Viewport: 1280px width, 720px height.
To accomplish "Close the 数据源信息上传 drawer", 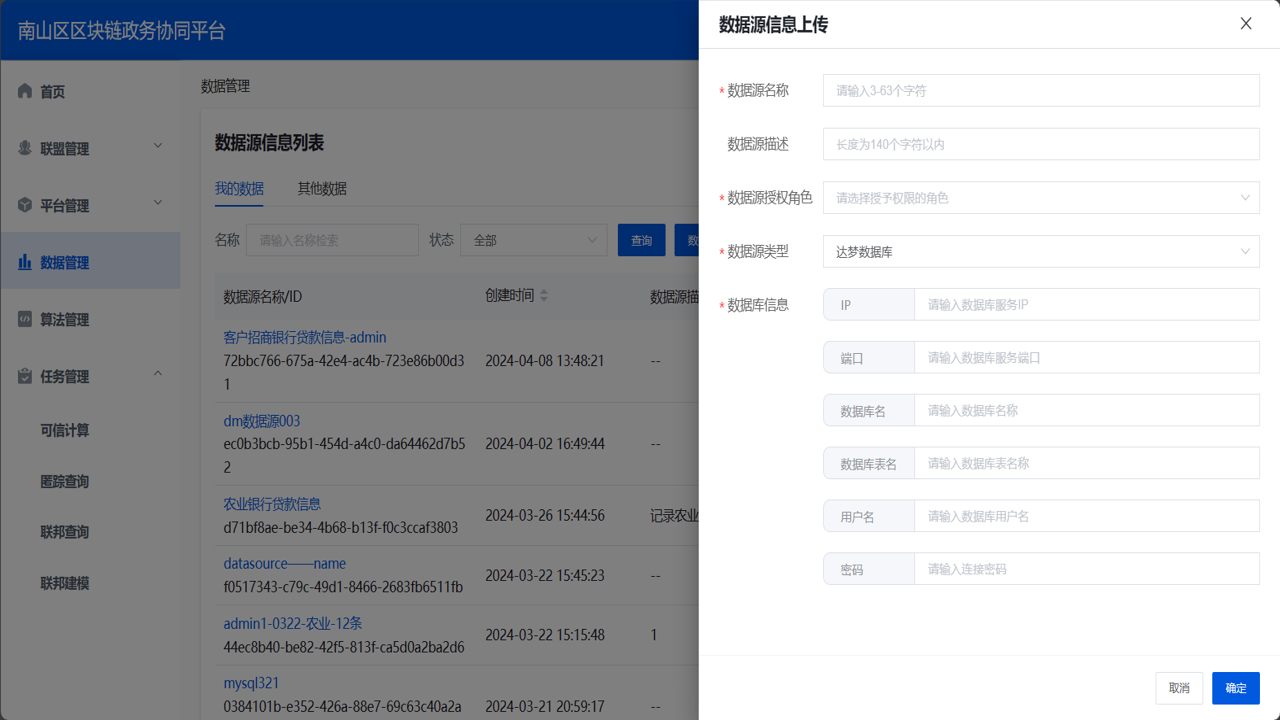I will point(1246,24).
